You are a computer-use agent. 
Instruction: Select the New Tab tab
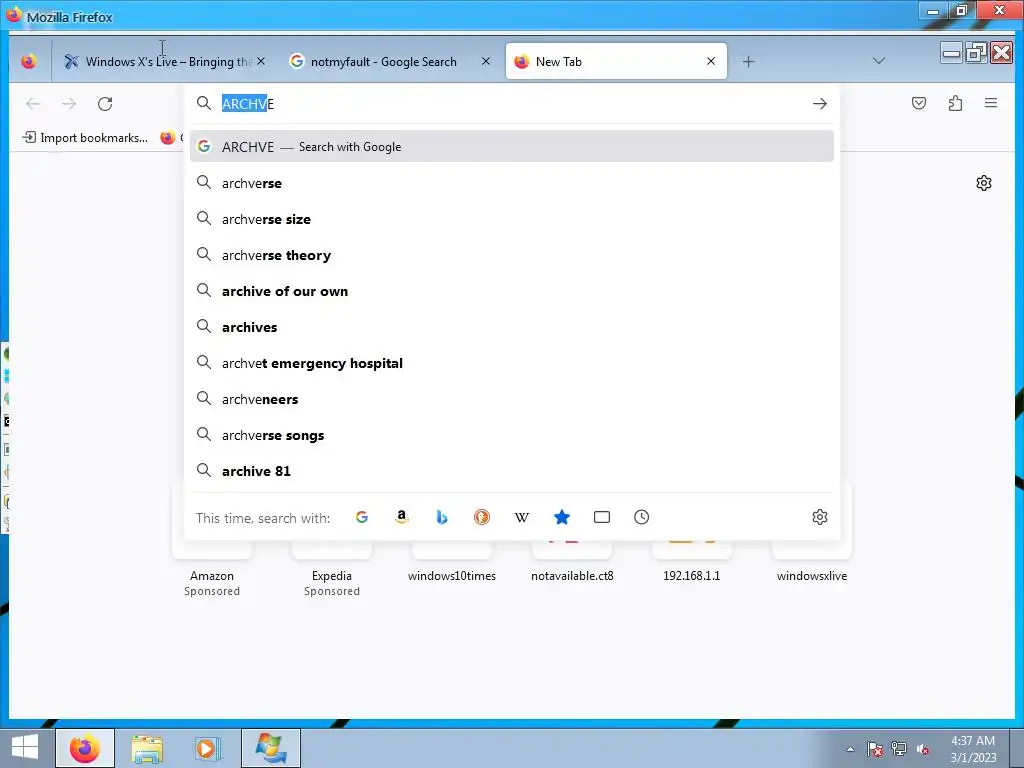[x=616, y=61]
